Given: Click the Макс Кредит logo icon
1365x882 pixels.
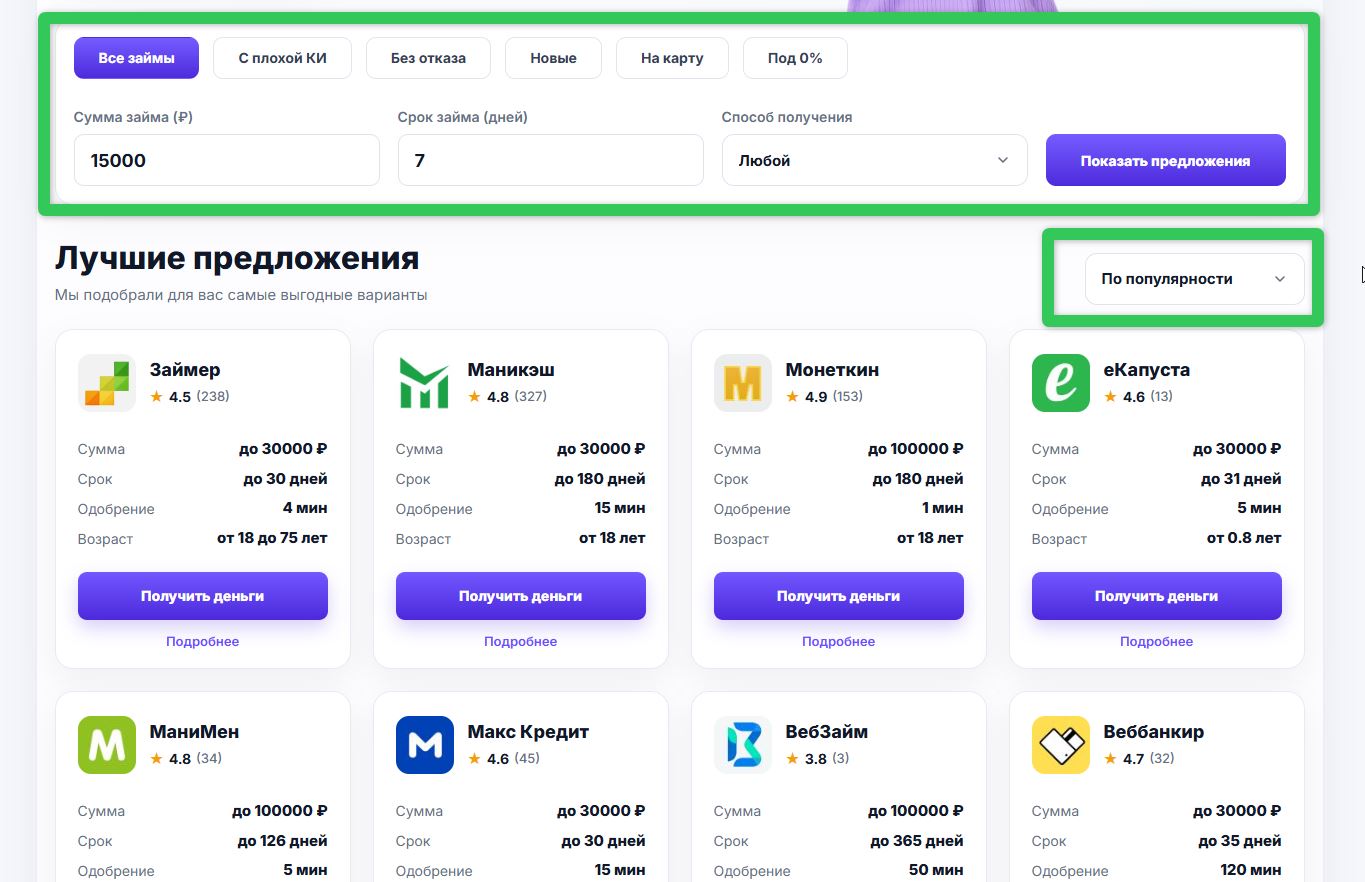Looking at the screenshot, I should point(425,745).
